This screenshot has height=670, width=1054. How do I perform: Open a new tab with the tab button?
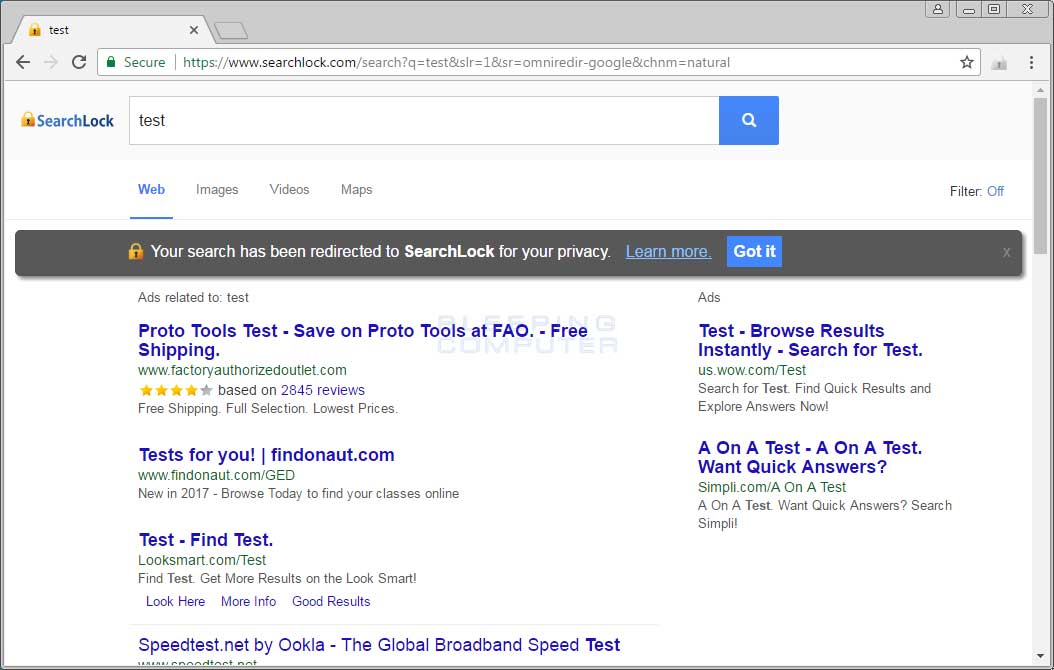[x=231, y=30]
